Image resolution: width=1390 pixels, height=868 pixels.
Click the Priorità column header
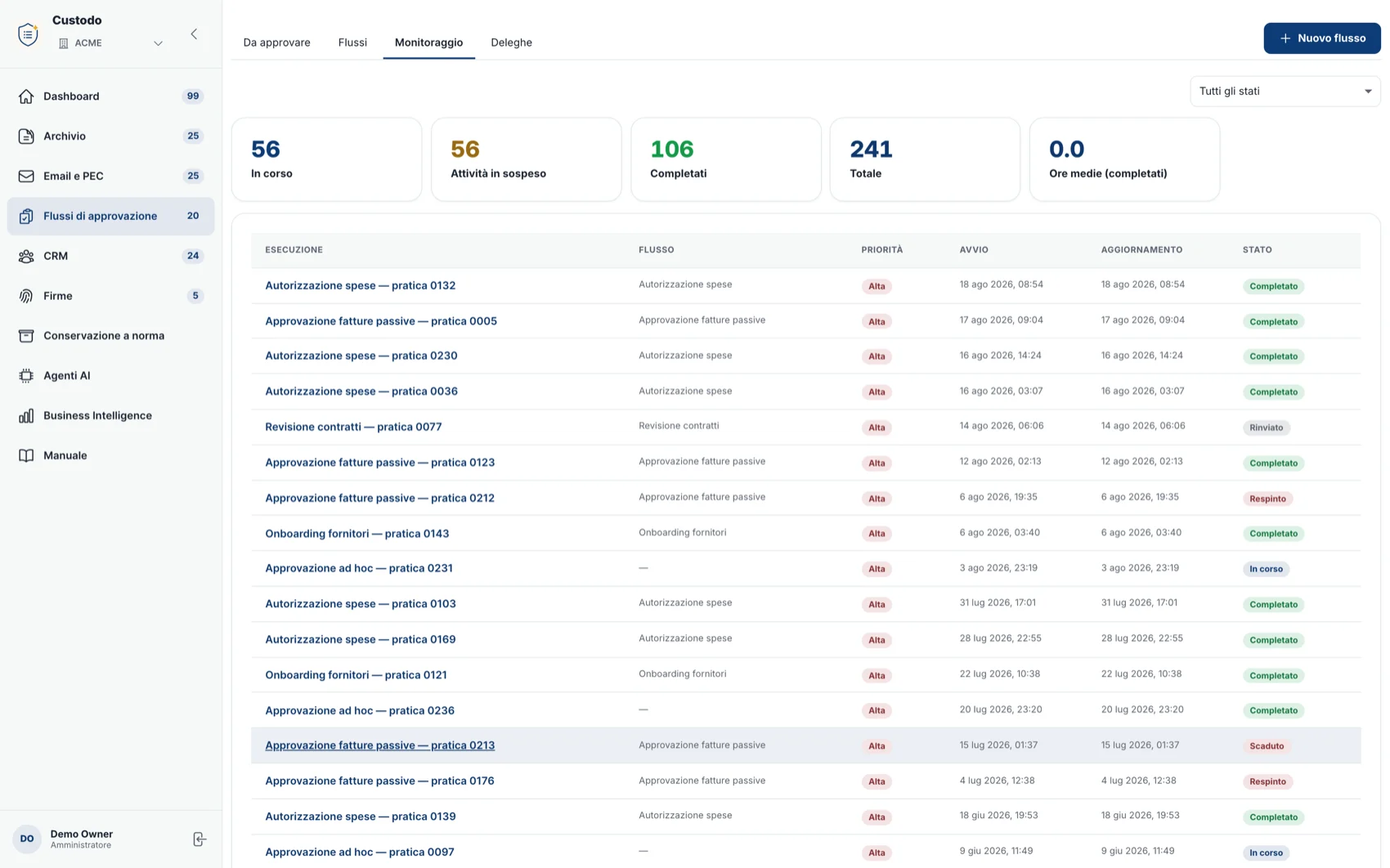[x=881, y=250]
